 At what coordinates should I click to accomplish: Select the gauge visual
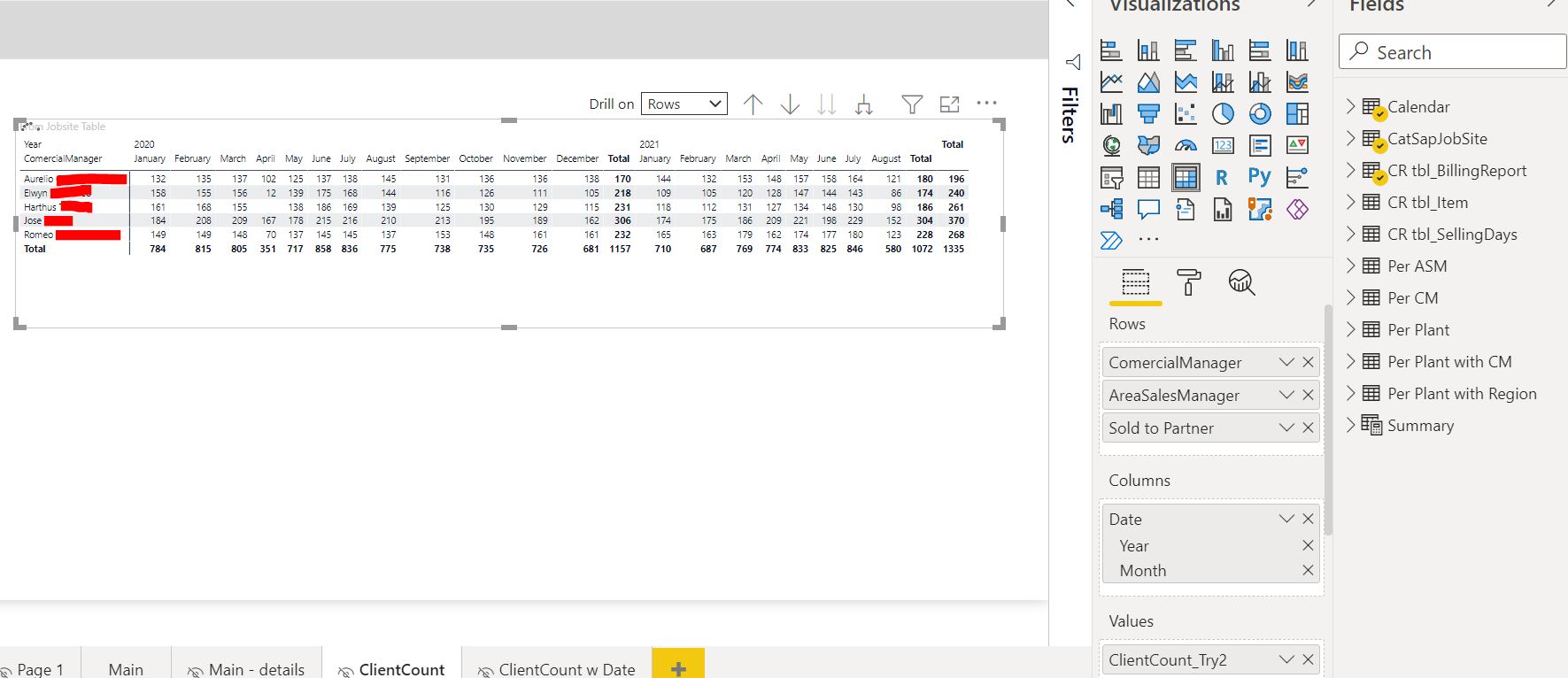(x=1186, y=145)
